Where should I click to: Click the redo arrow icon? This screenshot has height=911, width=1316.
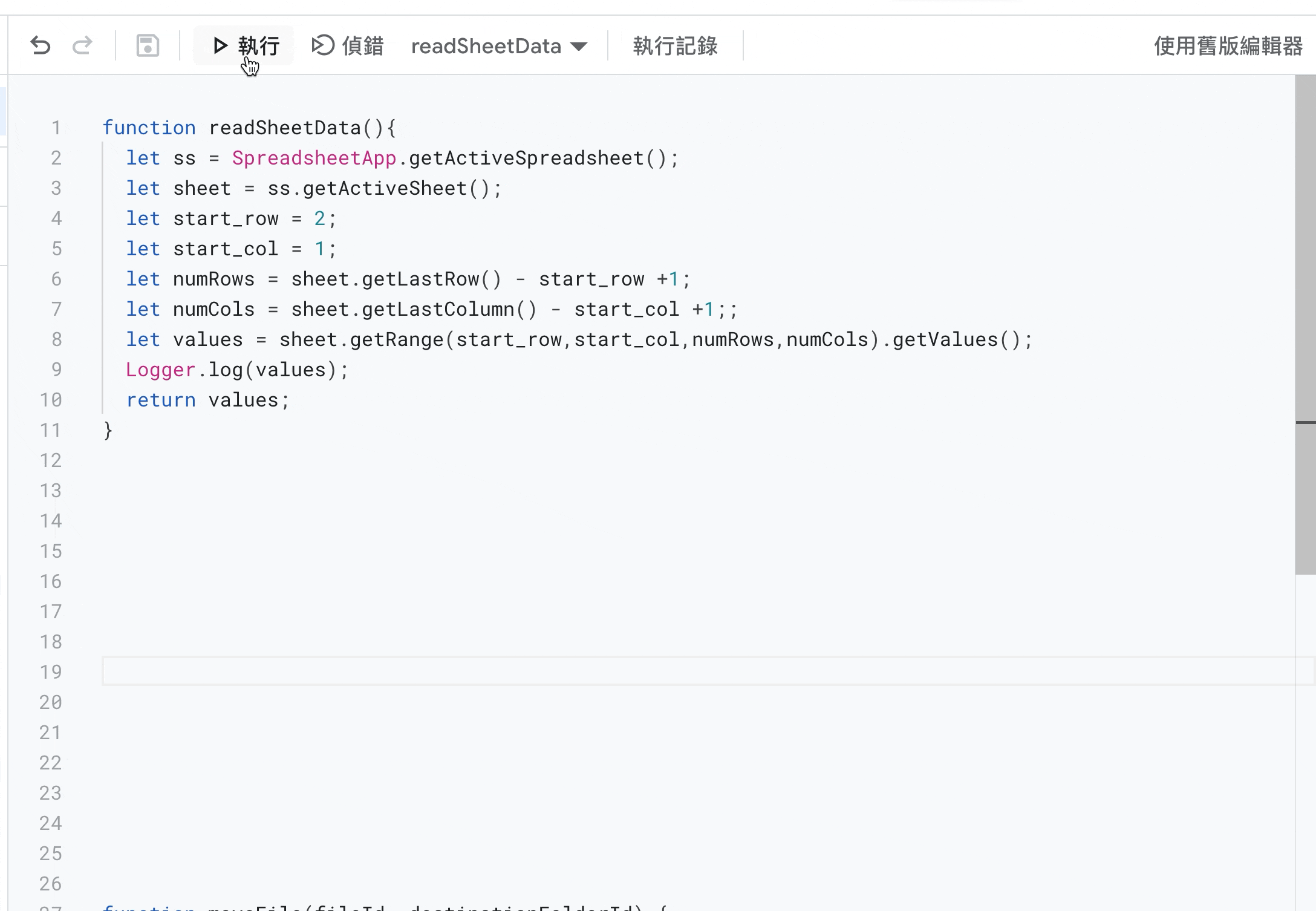pyautogui.click(x=82, y=46)
